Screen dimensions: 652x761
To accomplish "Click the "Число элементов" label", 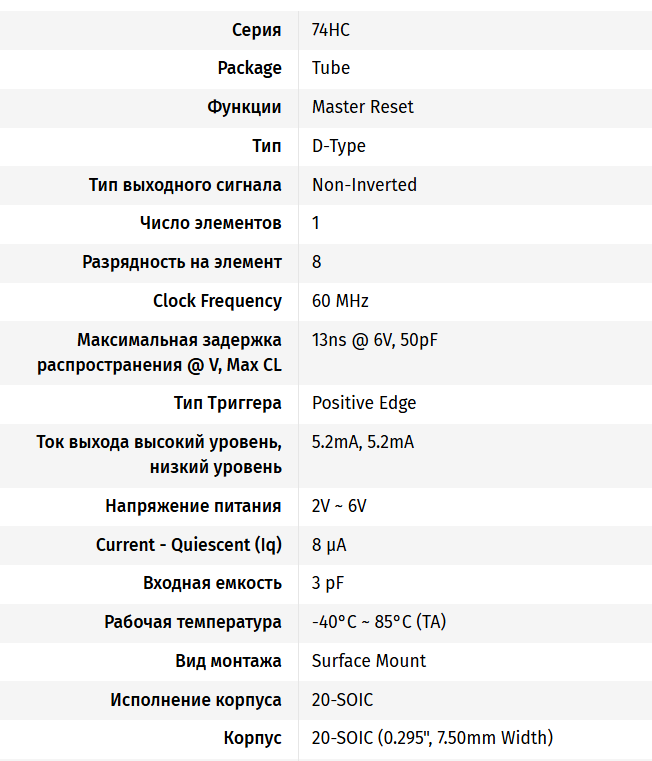I will [x=211, y=223].
